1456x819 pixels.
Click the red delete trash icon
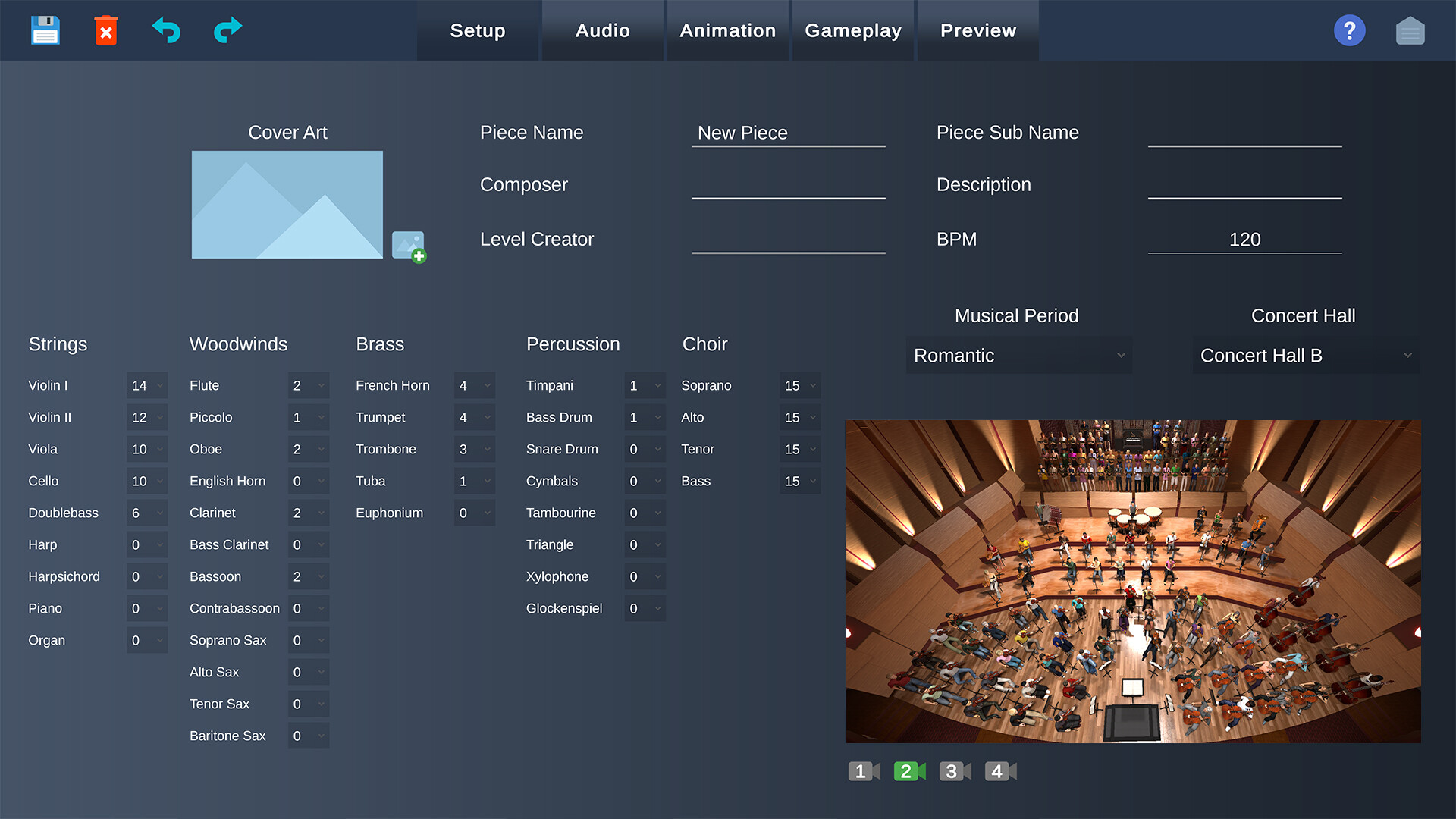tap(106, 30)
